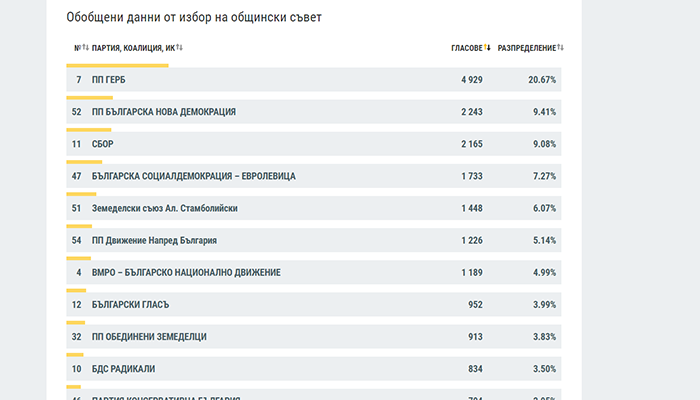
Task: Click the vote count 913
Action: (x=475, y=337)
